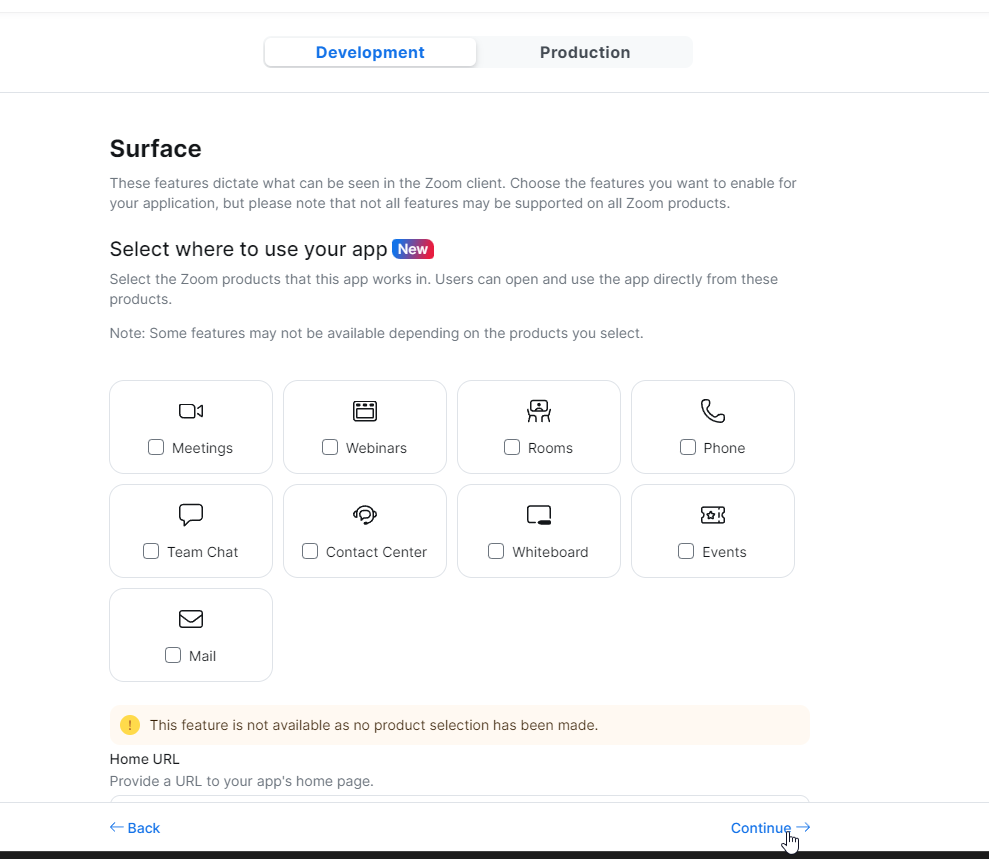Click the Meetings video camera icon
Viewport: 989px width, 859px height.
191,411
